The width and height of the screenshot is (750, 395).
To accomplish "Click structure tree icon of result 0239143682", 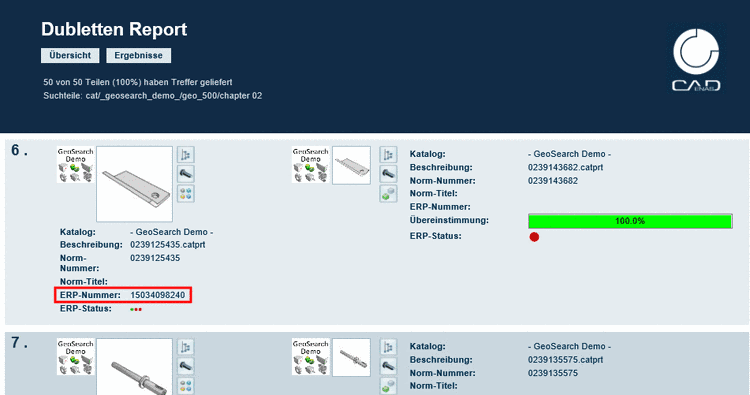I will [x=388, y=155].
